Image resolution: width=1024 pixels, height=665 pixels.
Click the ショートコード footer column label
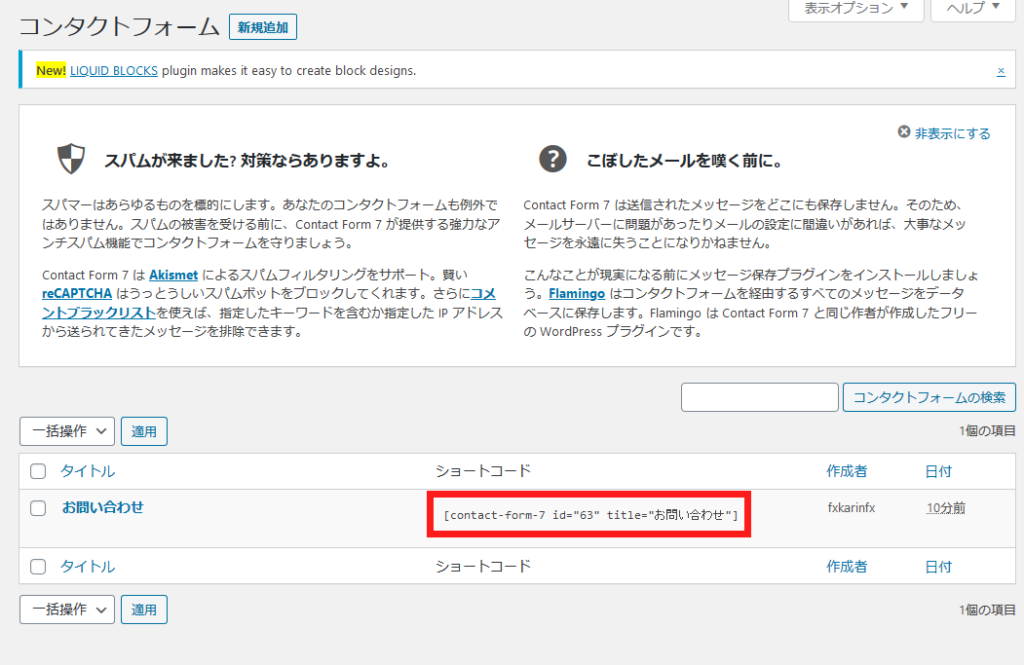[x=483, y=566]
